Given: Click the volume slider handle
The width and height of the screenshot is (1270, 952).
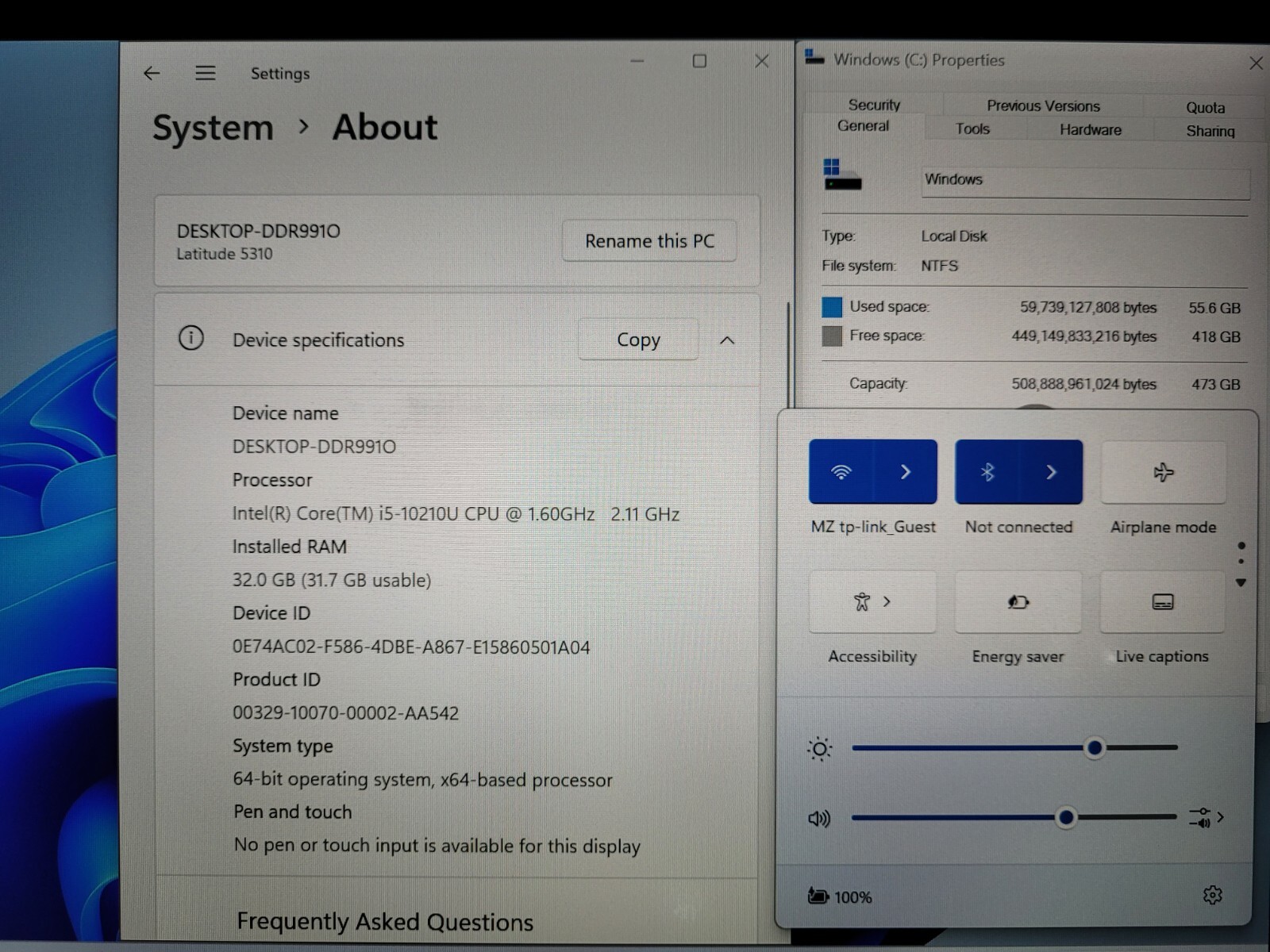Looking at the screenshot, I should pyautogui.click(x=1066, y=816).
